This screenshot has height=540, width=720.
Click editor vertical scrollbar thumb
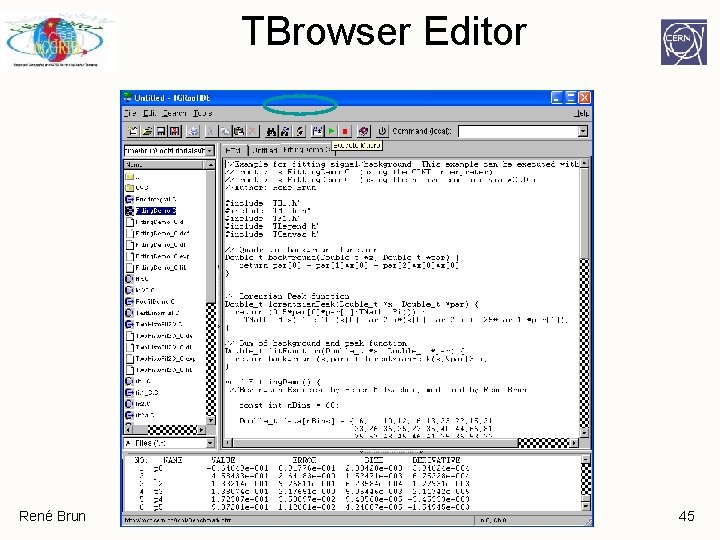(585, 213)
